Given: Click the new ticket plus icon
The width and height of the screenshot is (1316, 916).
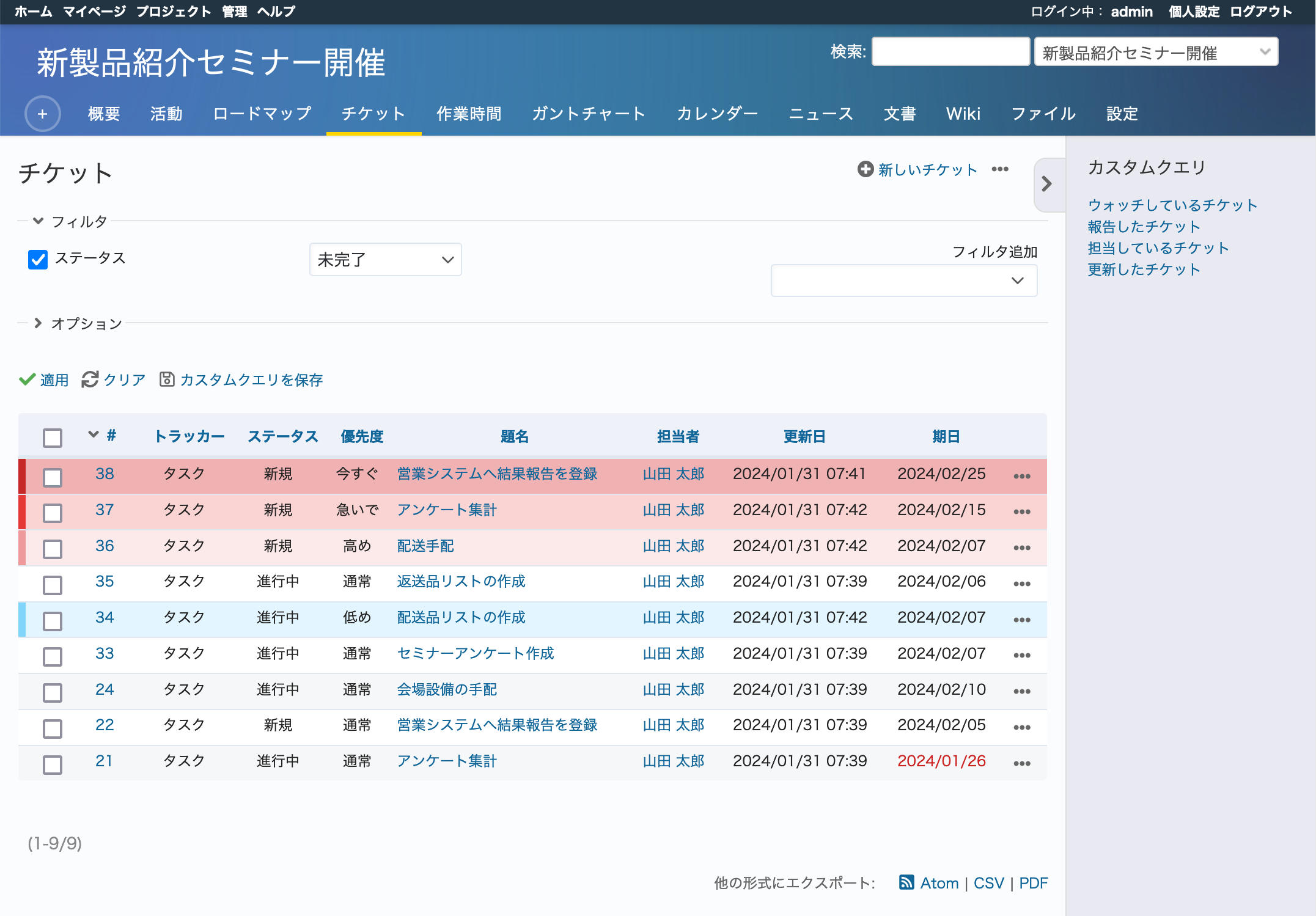Looking at the screenshot, I should pos(865,169).
